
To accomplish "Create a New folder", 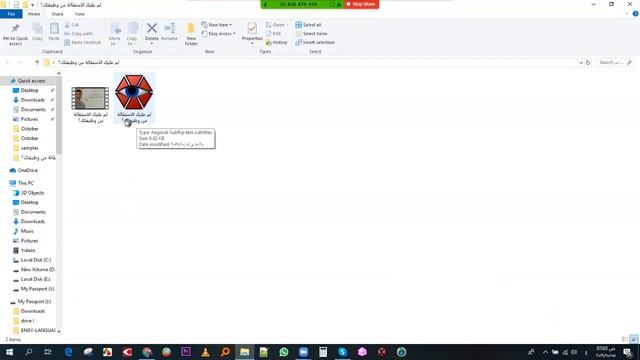I will click(191, 34).
